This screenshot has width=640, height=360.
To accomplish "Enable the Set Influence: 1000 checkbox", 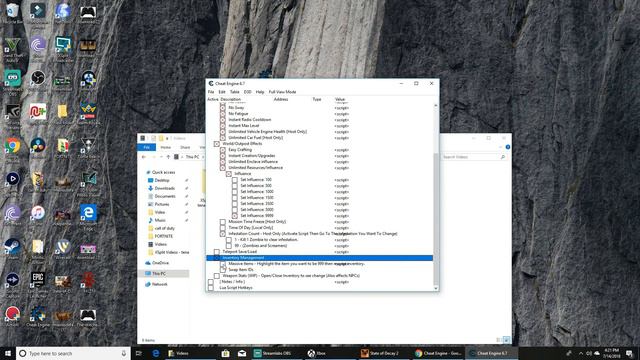I will tap(235, 191).
